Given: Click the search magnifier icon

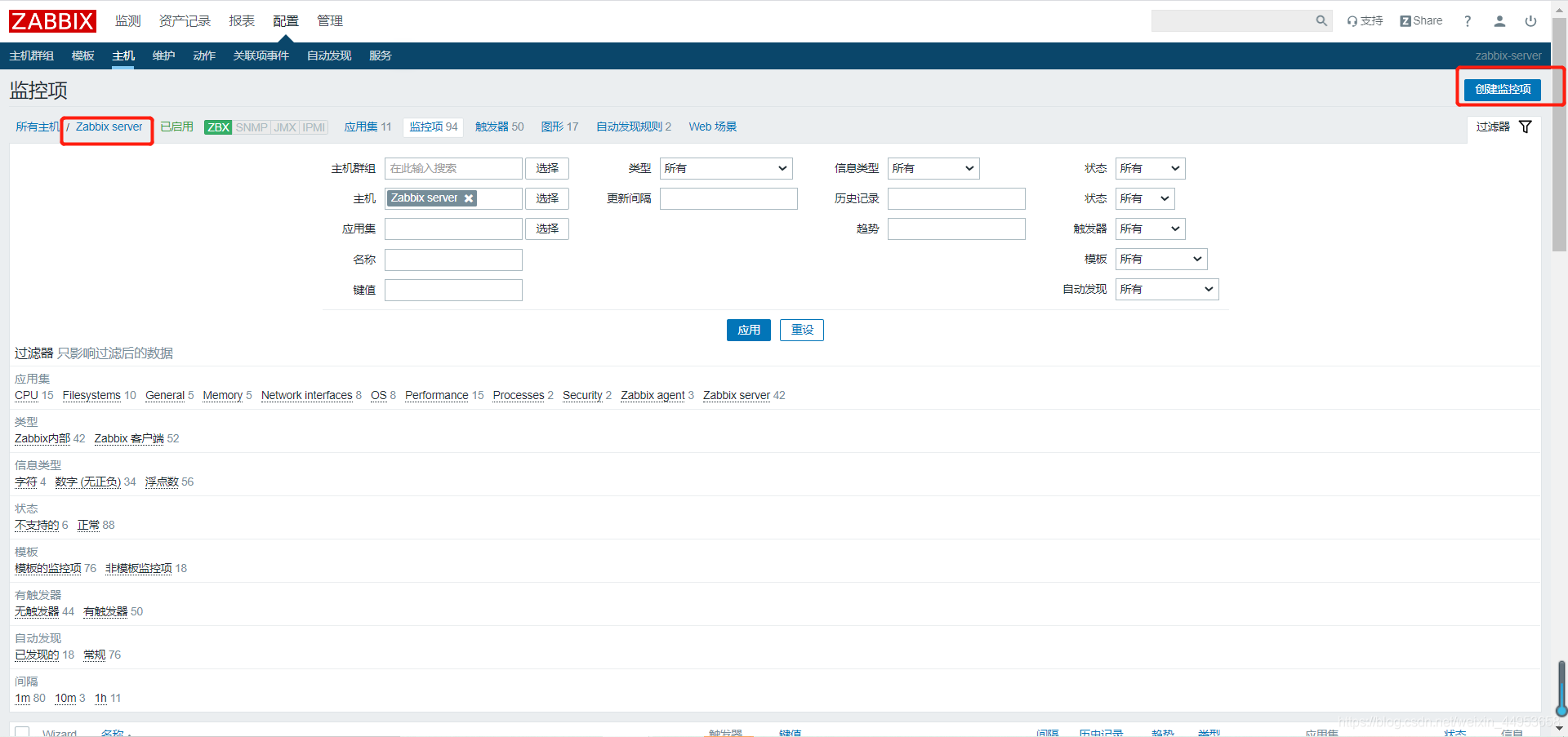Looking at the screenshot, I should tap(1321, 21).
